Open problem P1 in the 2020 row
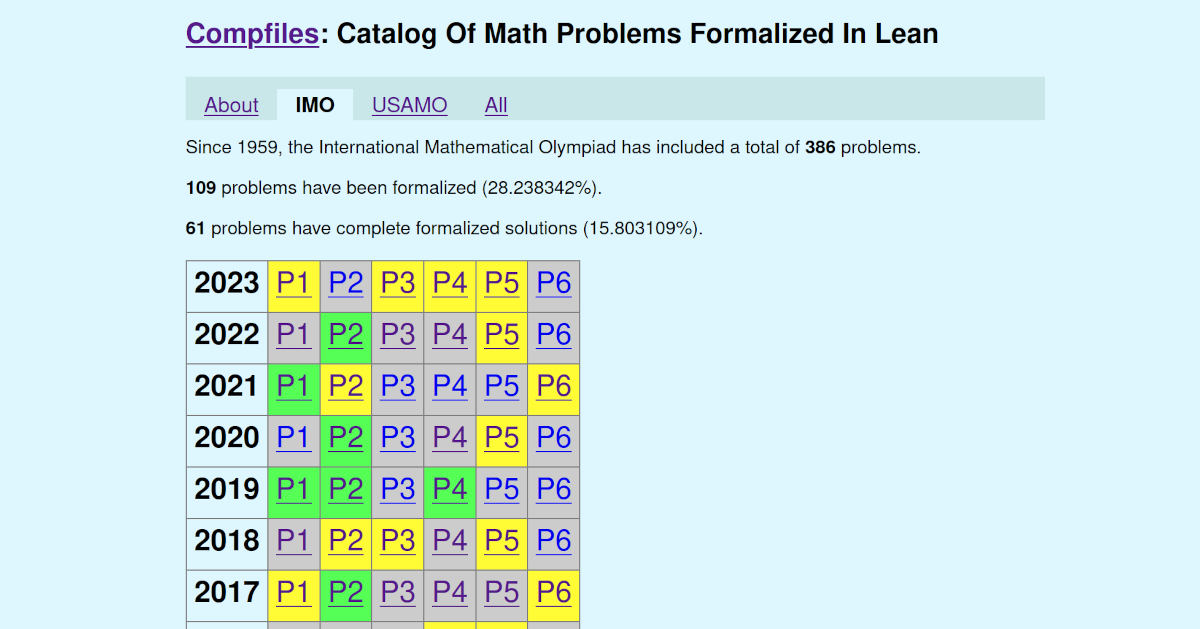Viewport: 1200px width, 629px height. tap(294, 438)
